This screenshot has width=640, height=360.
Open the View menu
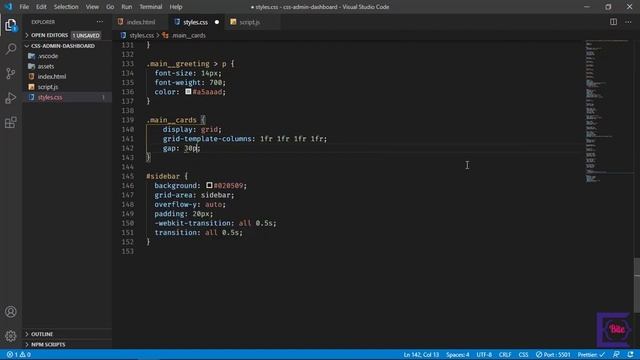pos(92,7)
